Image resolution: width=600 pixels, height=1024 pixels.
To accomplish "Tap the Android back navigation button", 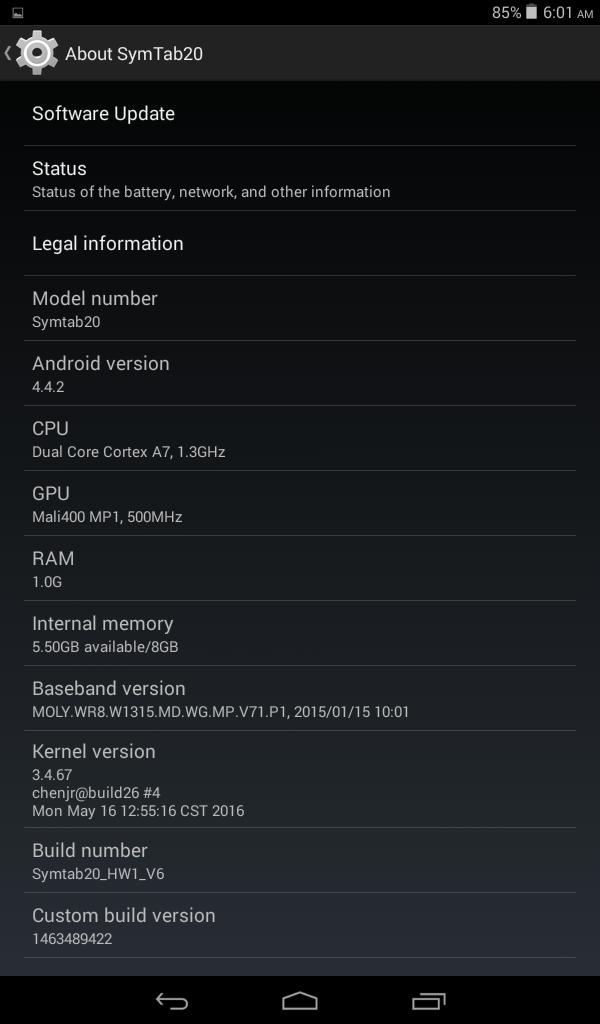I will coord(172,1000).
